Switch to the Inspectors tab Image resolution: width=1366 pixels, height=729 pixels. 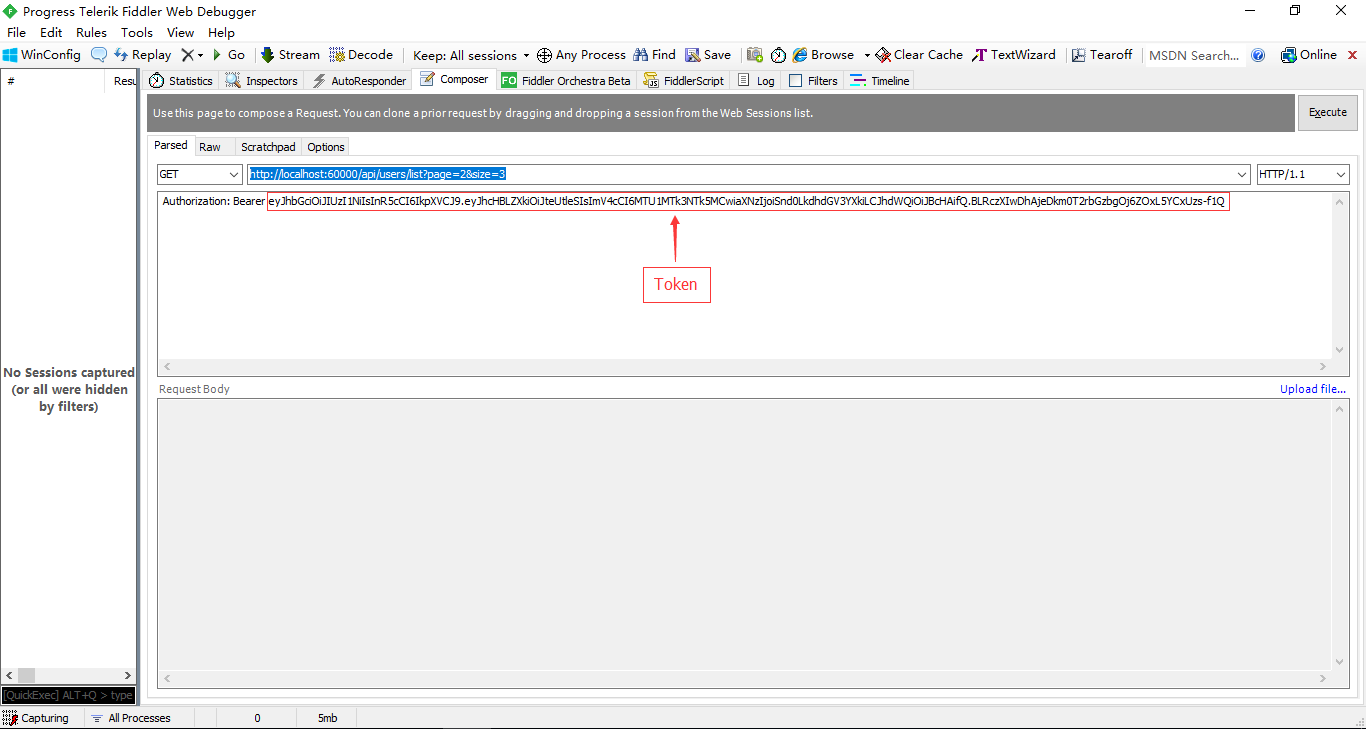[x=262, y=81]
